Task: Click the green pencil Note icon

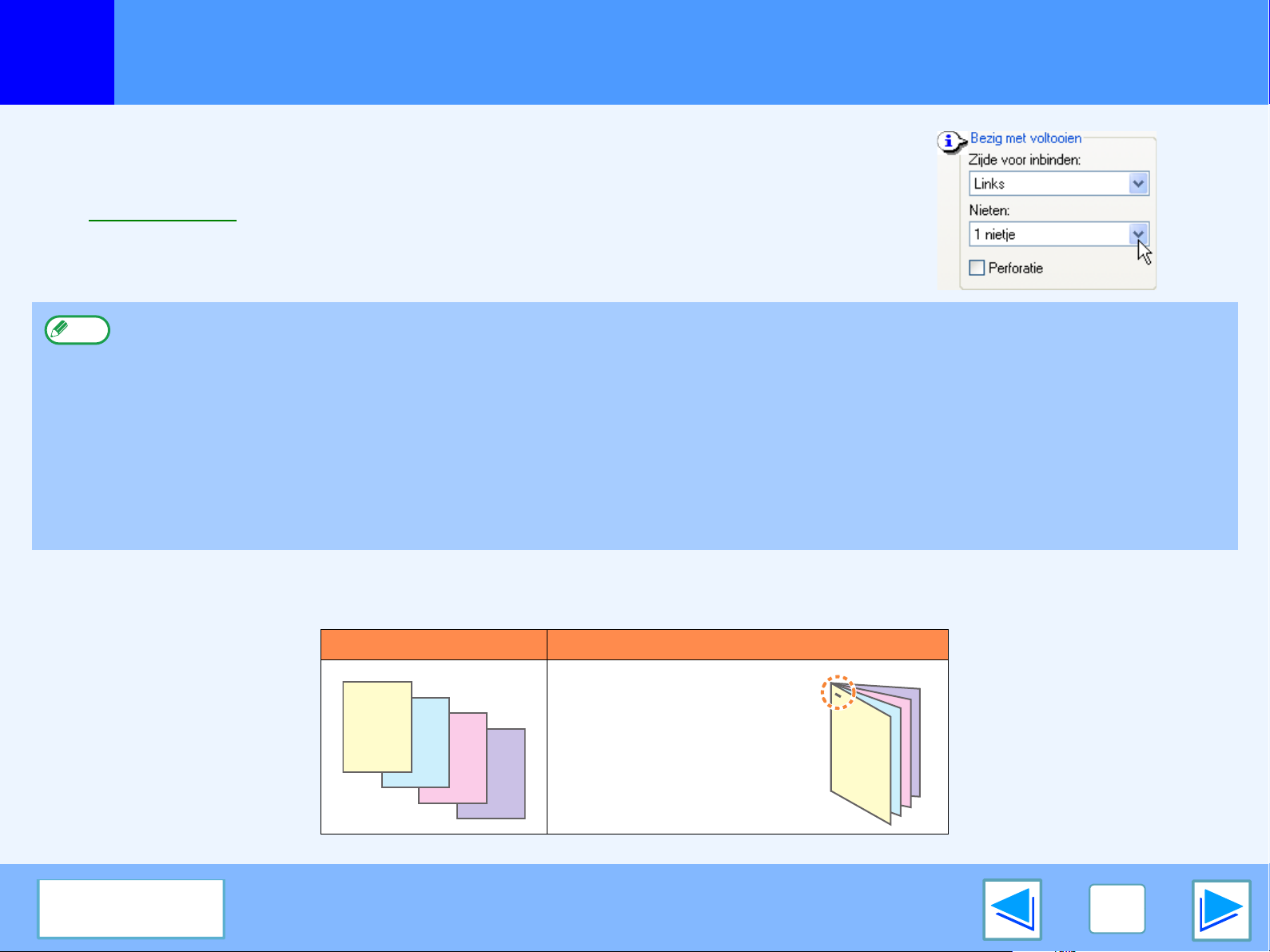Action: click(x=78, y=329)
